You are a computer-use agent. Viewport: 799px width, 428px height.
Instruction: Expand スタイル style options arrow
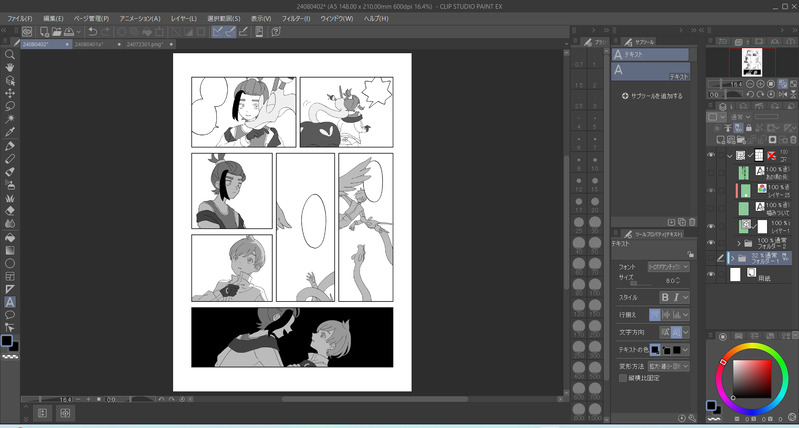(685, 298)
